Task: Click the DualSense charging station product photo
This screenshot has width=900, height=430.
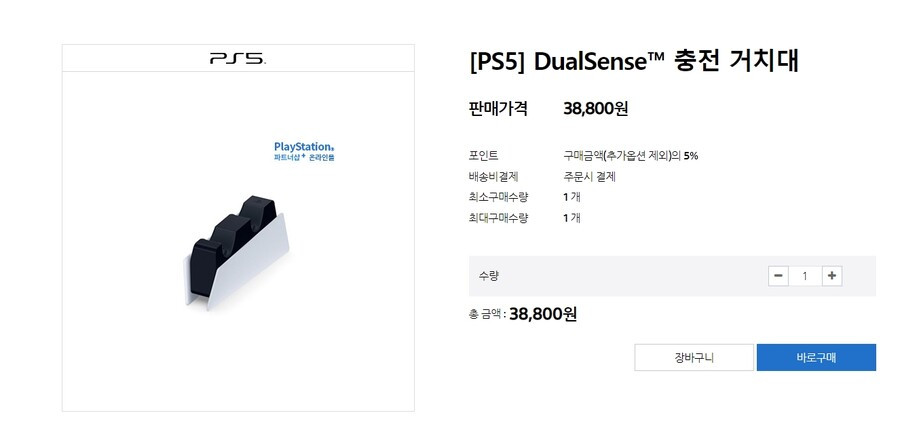Action: click(x=236, y=251)
